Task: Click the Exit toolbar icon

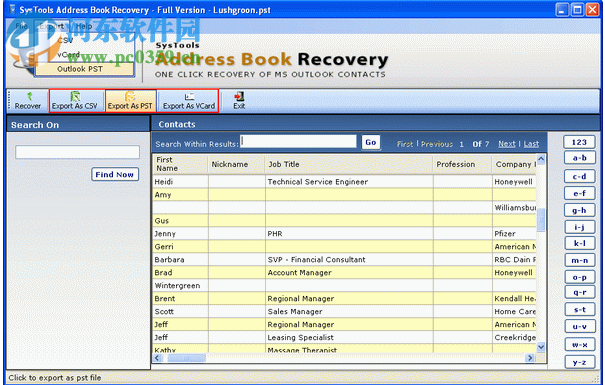Action: coord(239,101)
